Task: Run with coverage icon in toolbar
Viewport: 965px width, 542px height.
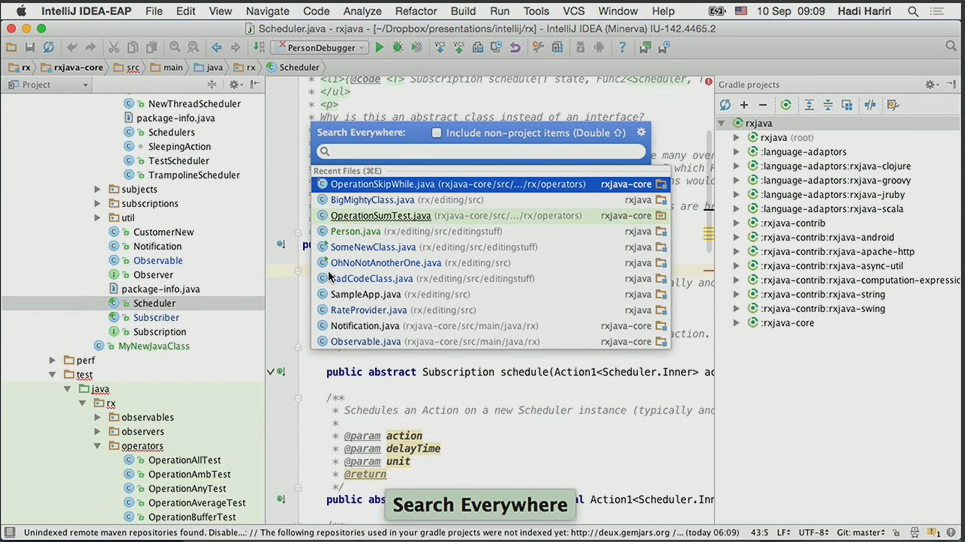Action: (417, 47)
